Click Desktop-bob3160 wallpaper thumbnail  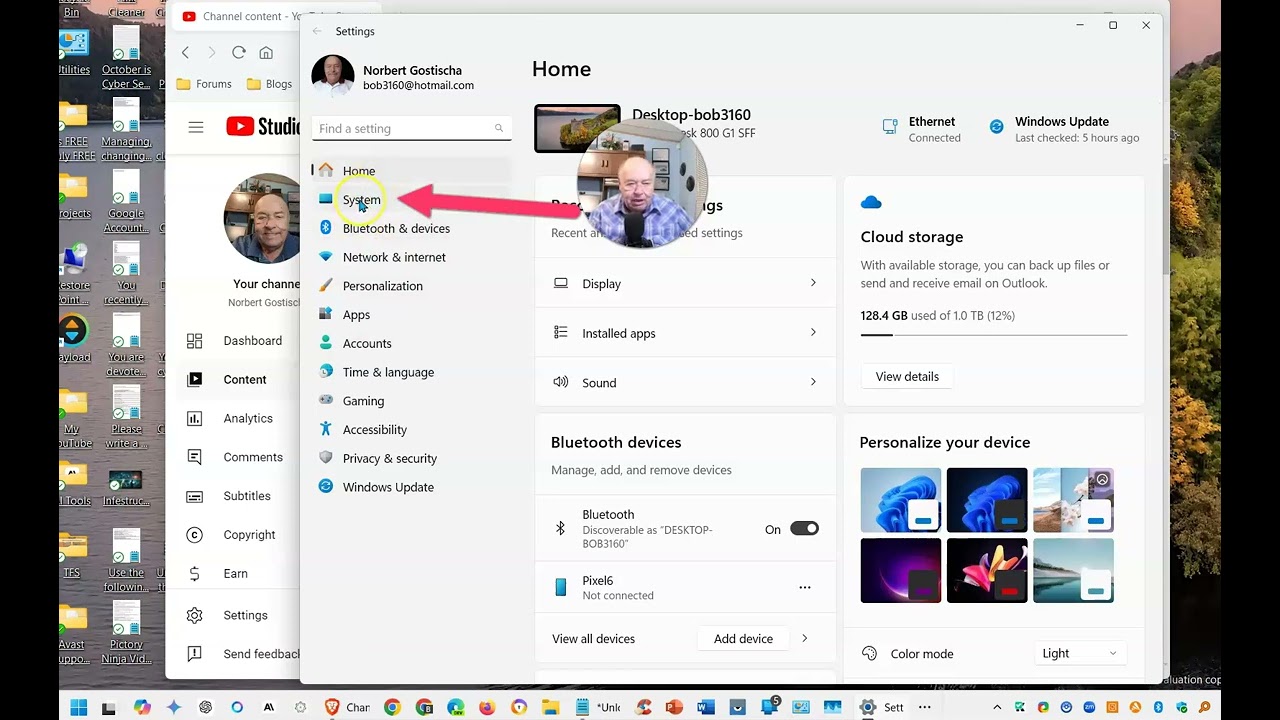[577, 128]
